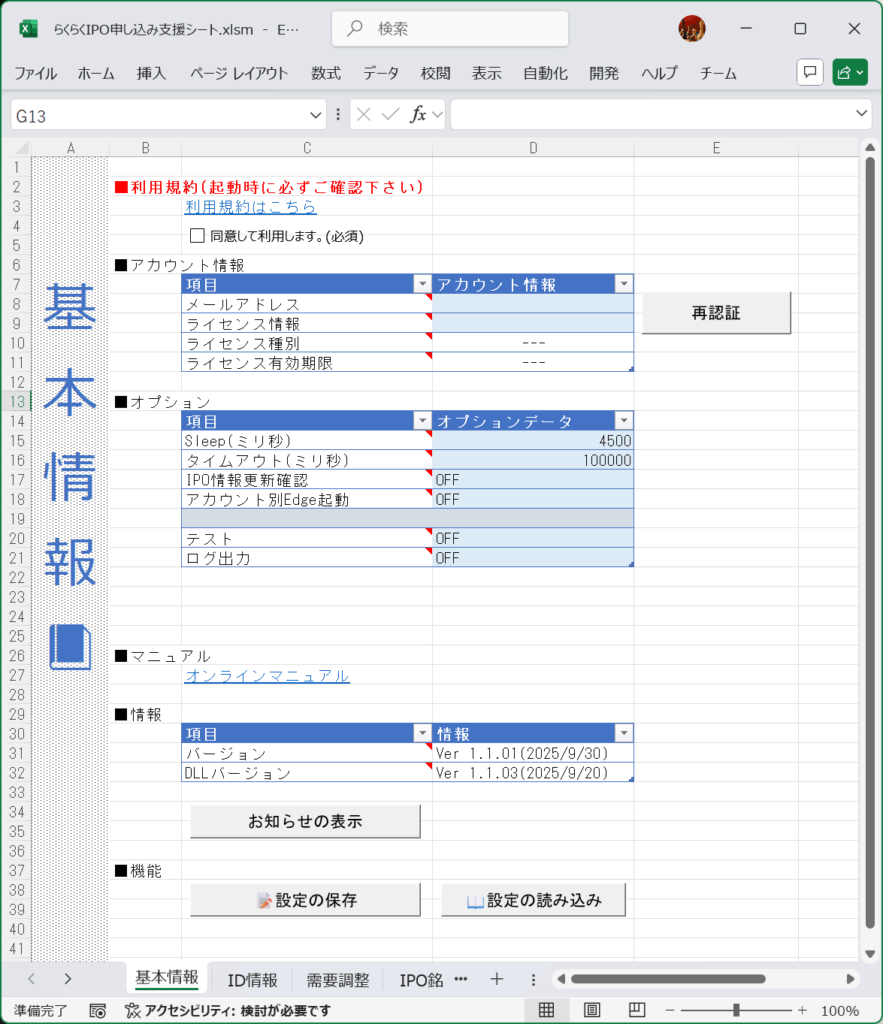The image size is (883, 1024).
Task: Click the macro recording icon in status bar
Action: click(97, 1010)
